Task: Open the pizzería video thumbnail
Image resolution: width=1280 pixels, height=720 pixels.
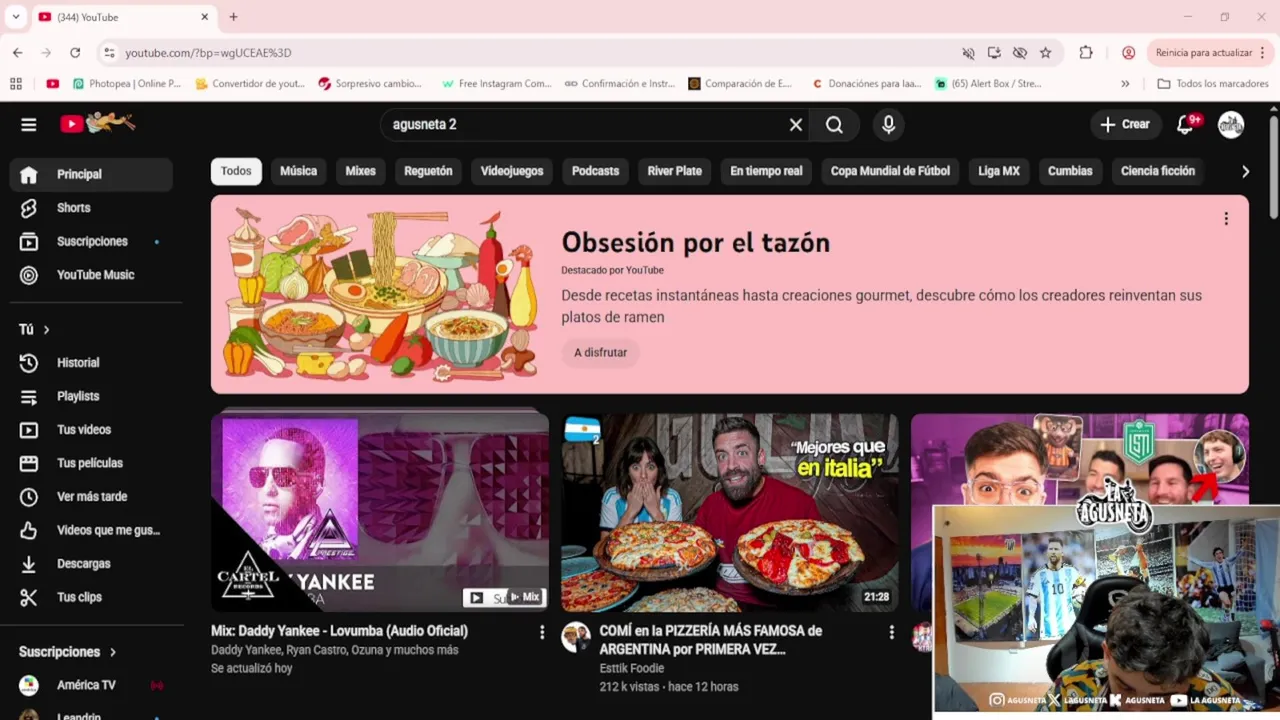Action: (730, 513)
